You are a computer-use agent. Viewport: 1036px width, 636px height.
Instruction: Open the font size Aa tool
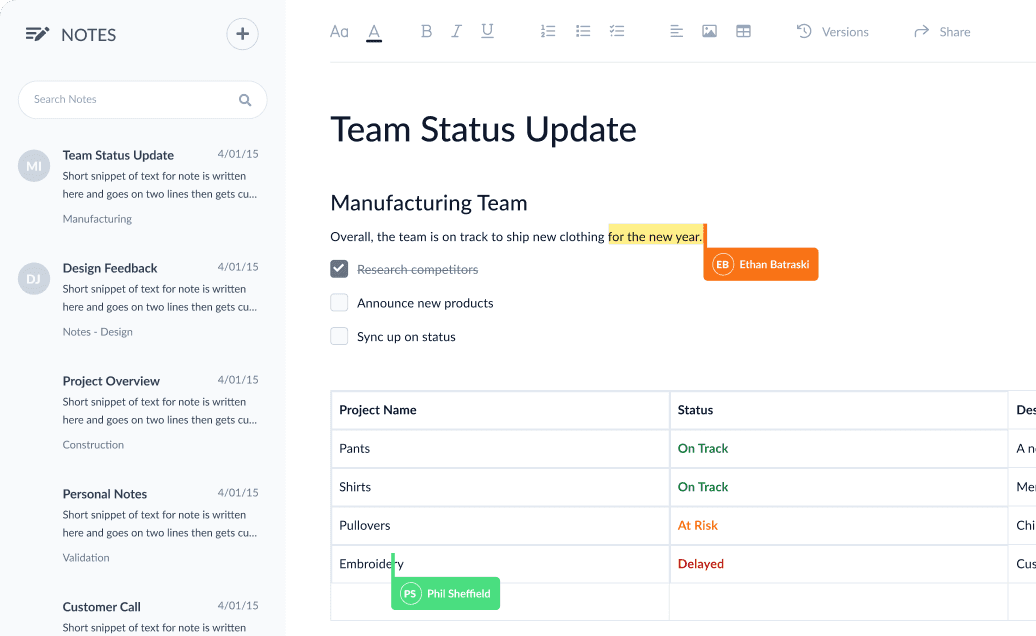(x=339, y=32)
